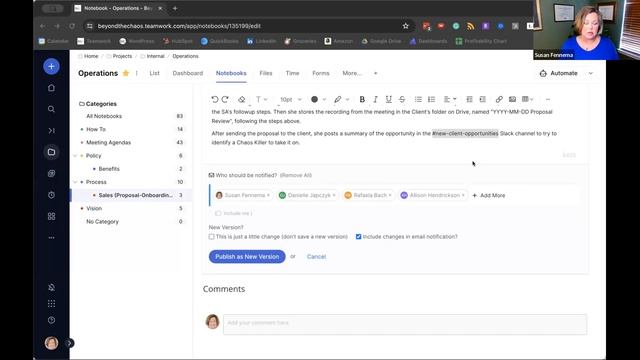Insert a numbered list

pyautogui.click(x=431, y=99)
